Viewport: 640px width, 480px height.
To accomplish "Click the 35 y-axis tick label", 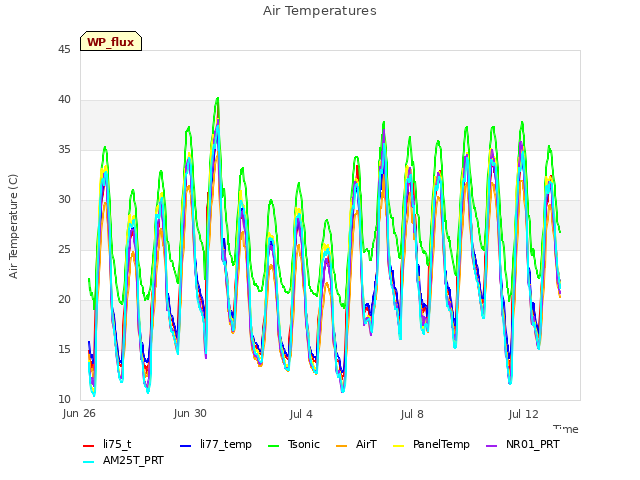I will [64, 149].
